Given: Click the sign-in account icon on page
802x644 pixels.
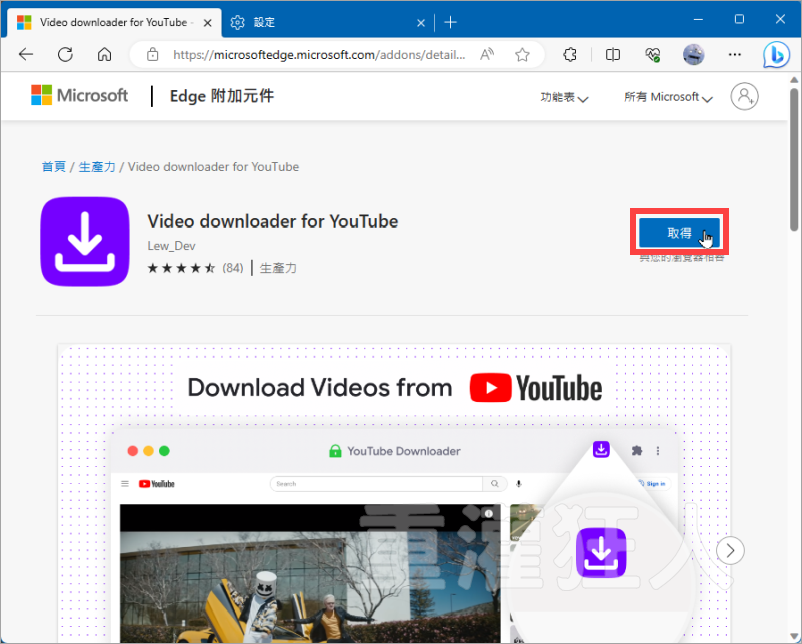Looking at the screenshot, I should 744,96.
